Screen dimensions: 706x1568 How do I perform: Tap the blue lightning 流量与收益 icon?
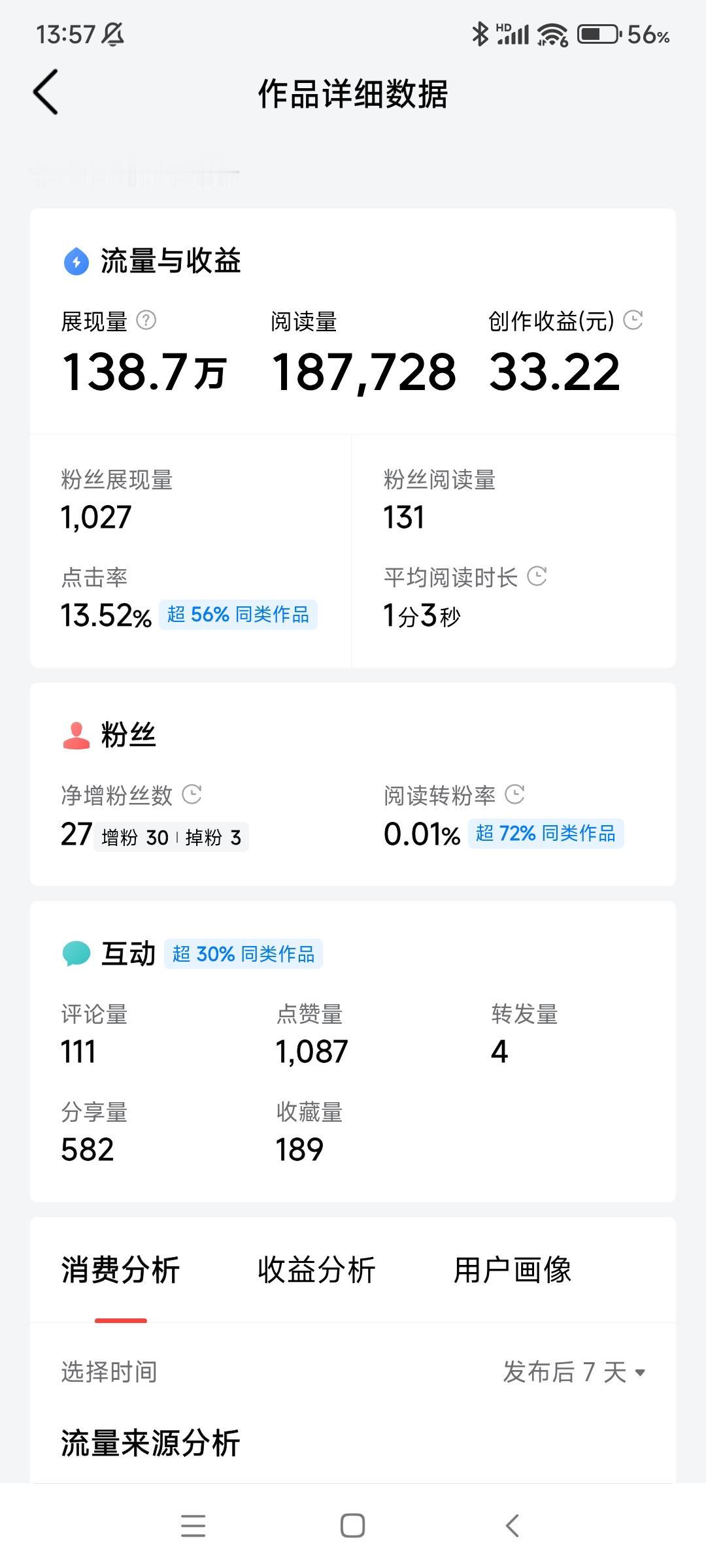pyautogui.click(x=76, y=262)
